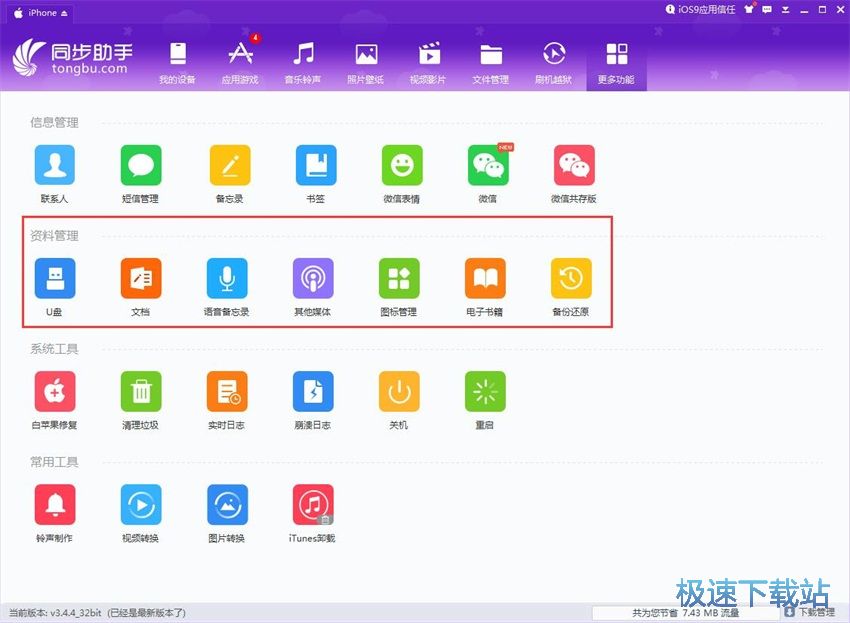The width and height of the screenshot is (850, 623).
Task: Open the 书签 bookmarks icon
Action: click(x=315, y=165)
